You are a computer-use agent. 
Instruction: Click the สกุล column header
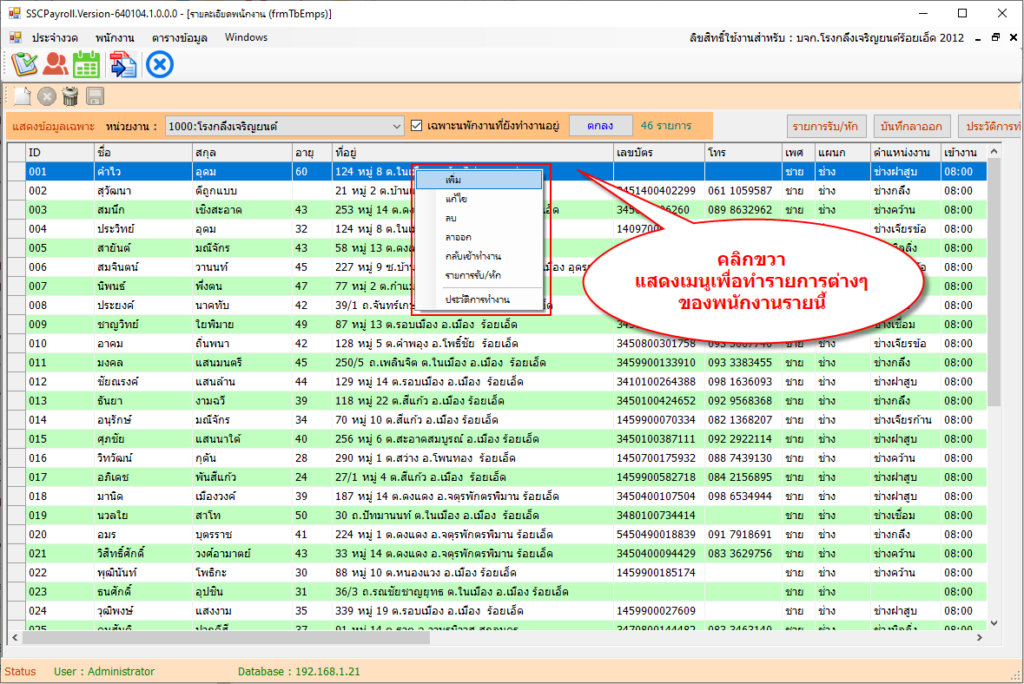pos(242,152)
